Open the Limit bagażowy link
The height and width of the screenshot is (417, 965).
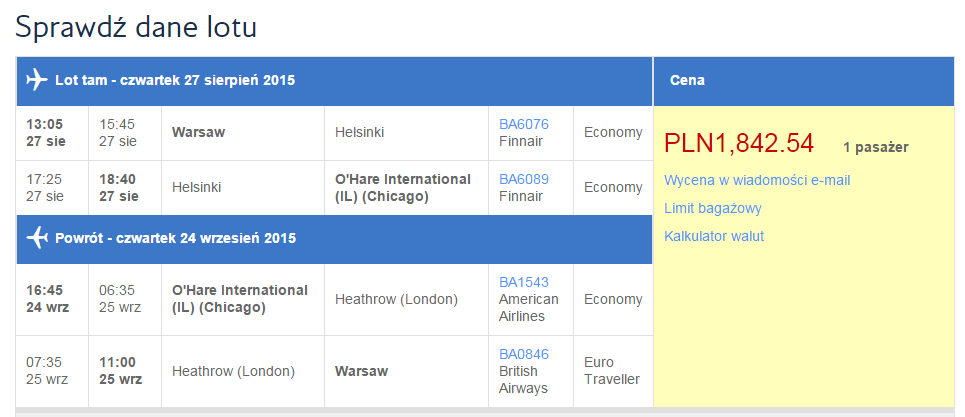pyautogui.click(x=713, y=208)
